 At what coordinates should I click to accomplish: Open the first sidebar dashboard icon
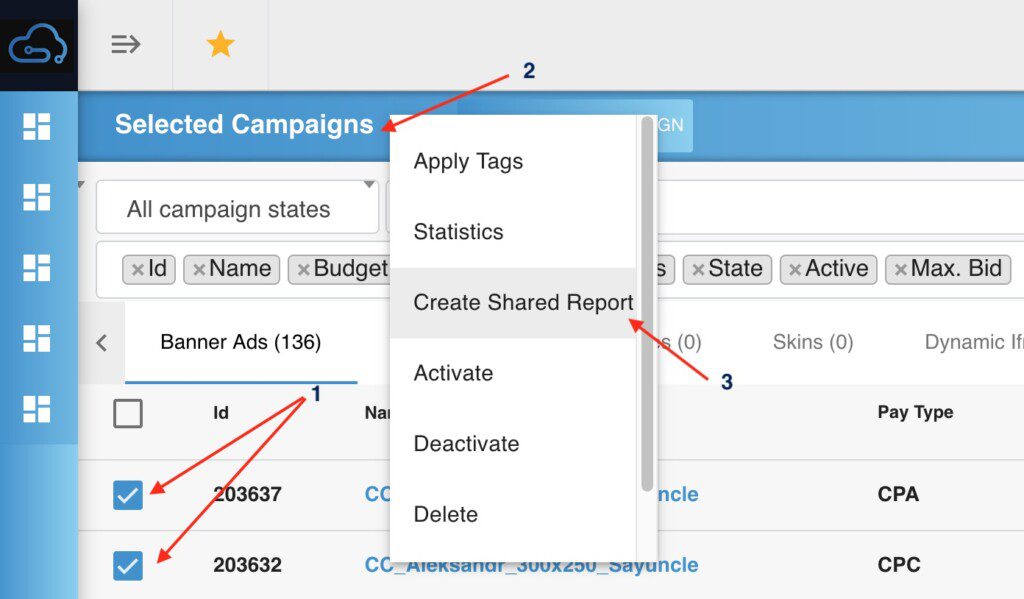[x=37, y=126]
